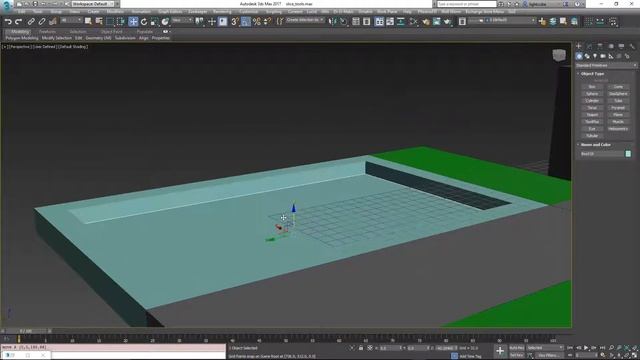Activate the Select Object tool
The width and height of the screenshot is (640, 360).
(88, 22)
